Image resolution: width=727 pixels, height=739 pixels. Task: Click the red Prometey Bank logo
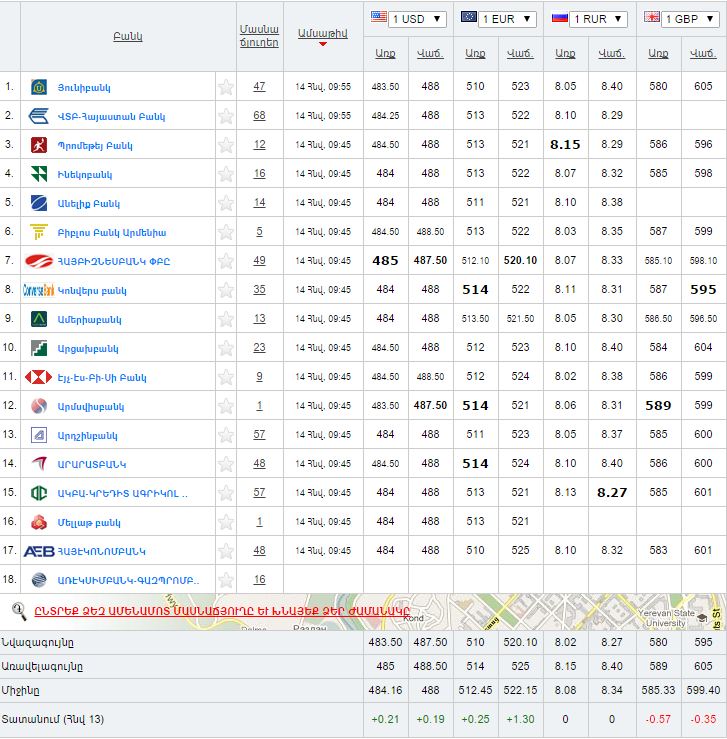coord(39,145)
